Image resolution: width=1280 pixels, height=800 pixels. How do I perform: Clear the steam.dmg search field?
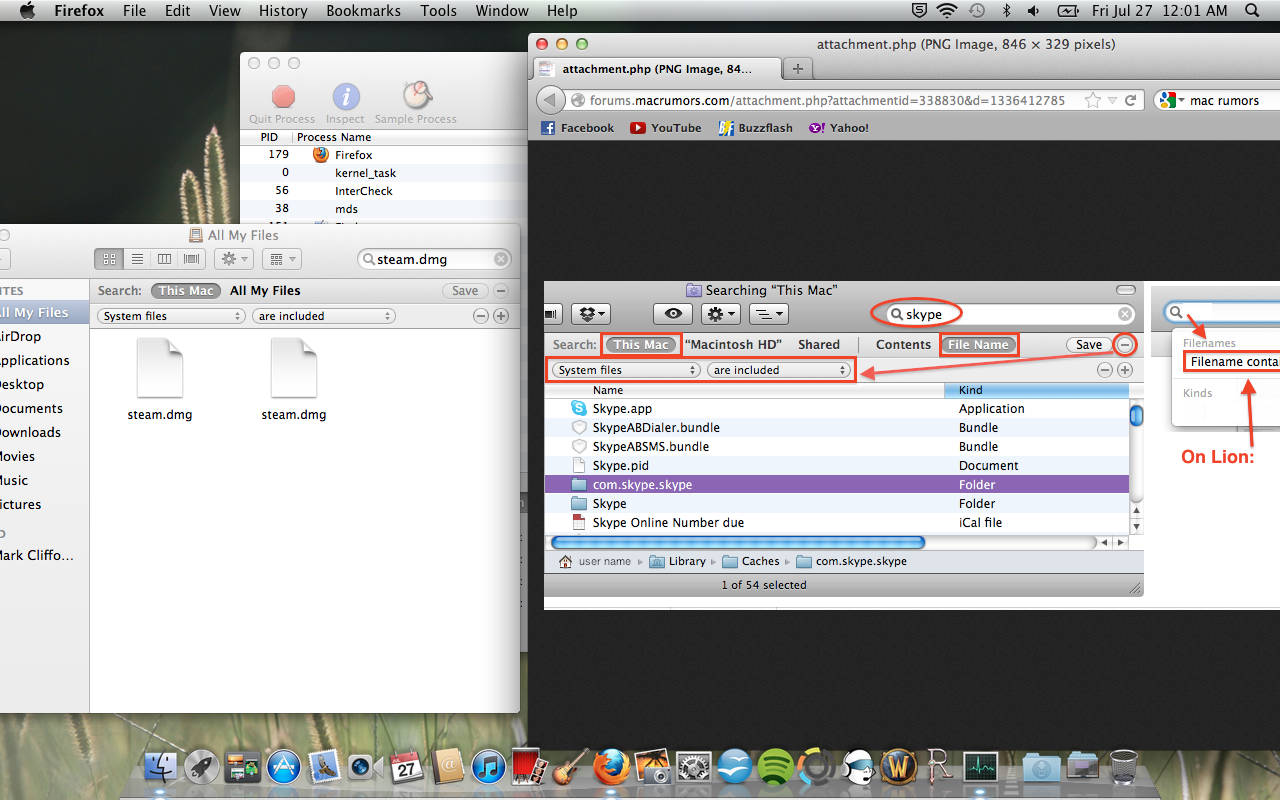point(501,259)
